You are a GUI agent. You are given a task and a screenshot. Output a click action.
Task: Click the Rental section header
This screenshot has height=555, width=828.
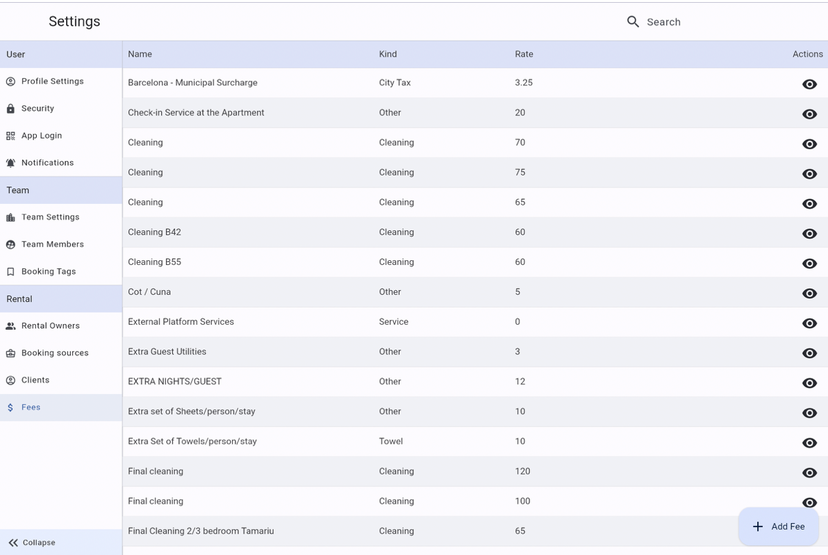click(61, 299)
